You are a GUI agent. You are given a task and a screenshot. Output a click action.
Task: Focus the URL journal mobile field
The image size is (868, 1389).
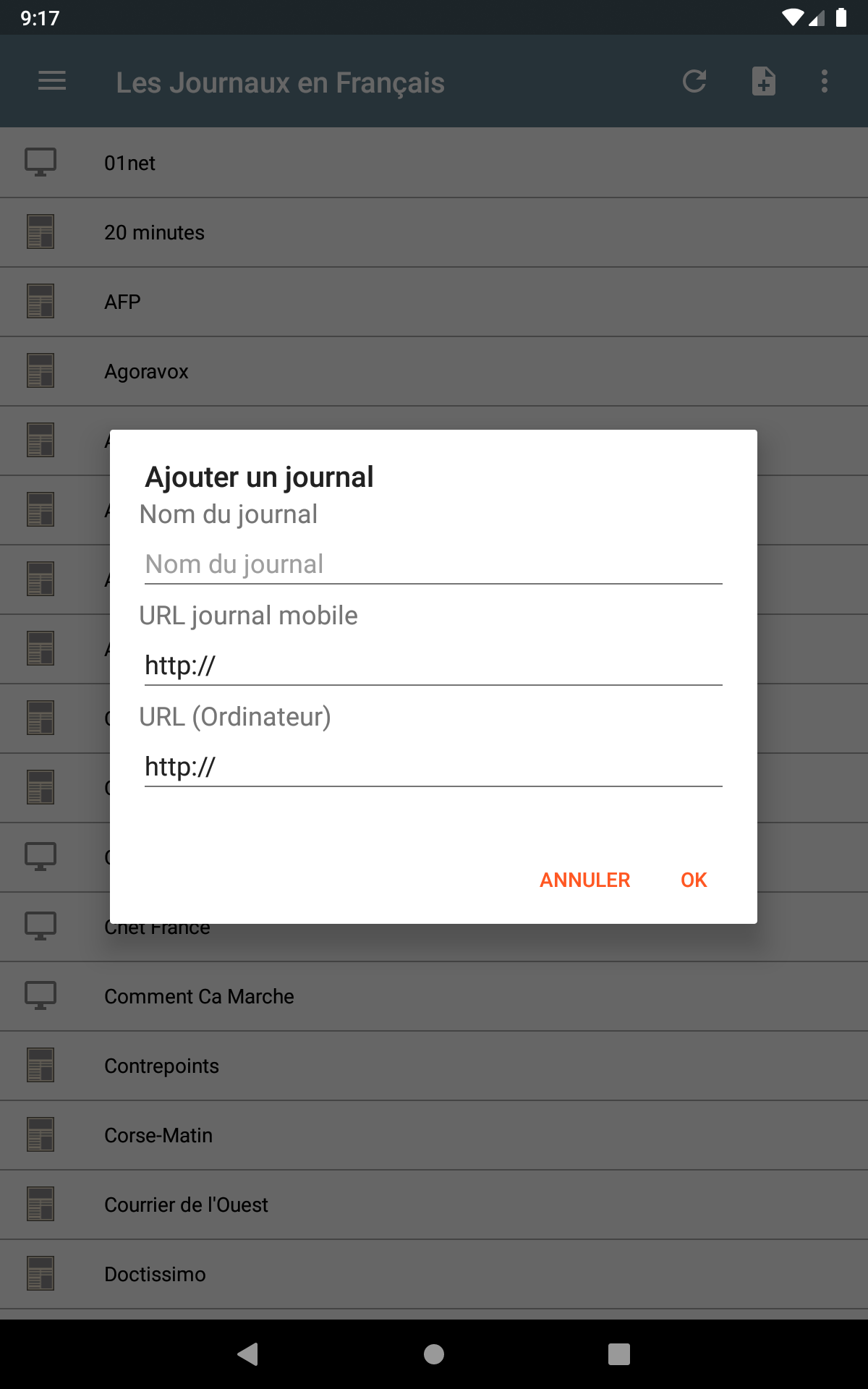[433, 666]
